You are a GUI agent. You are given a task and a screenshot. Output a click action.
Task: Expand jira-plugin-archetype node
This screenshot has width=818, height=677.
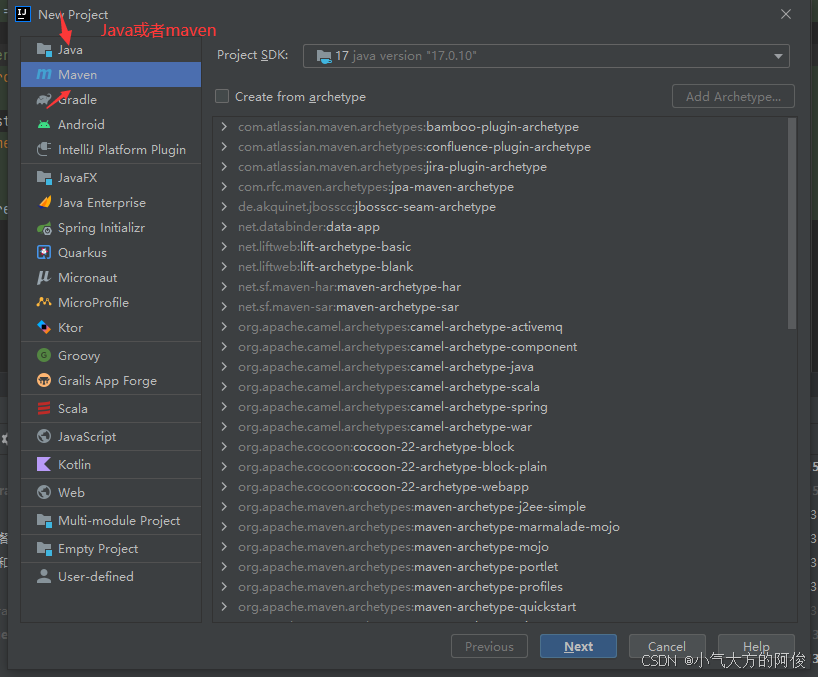tap(224, 167)
